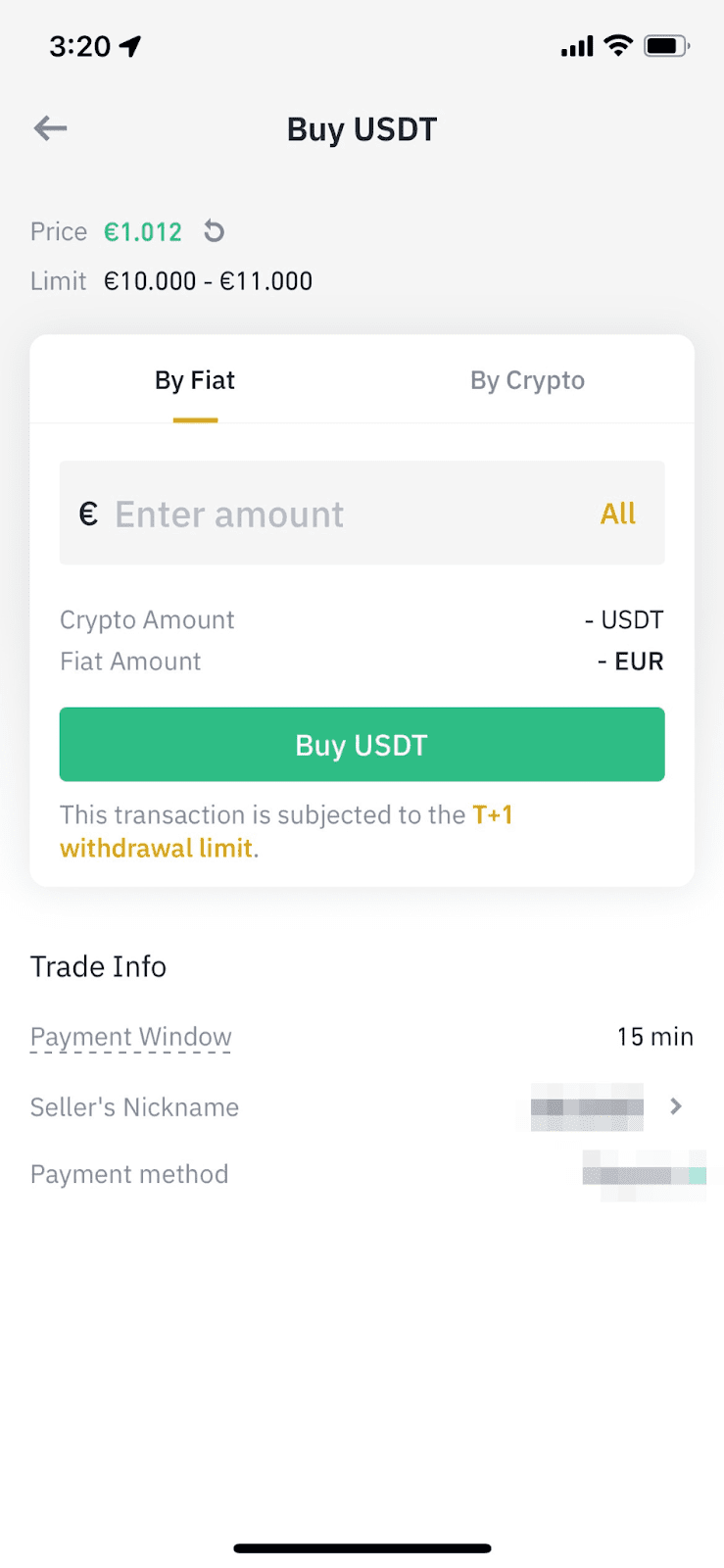Tap the euro currency symbol
This screenshot has height=1568, width=724.
pyautogui.click(x=88, y=514)
